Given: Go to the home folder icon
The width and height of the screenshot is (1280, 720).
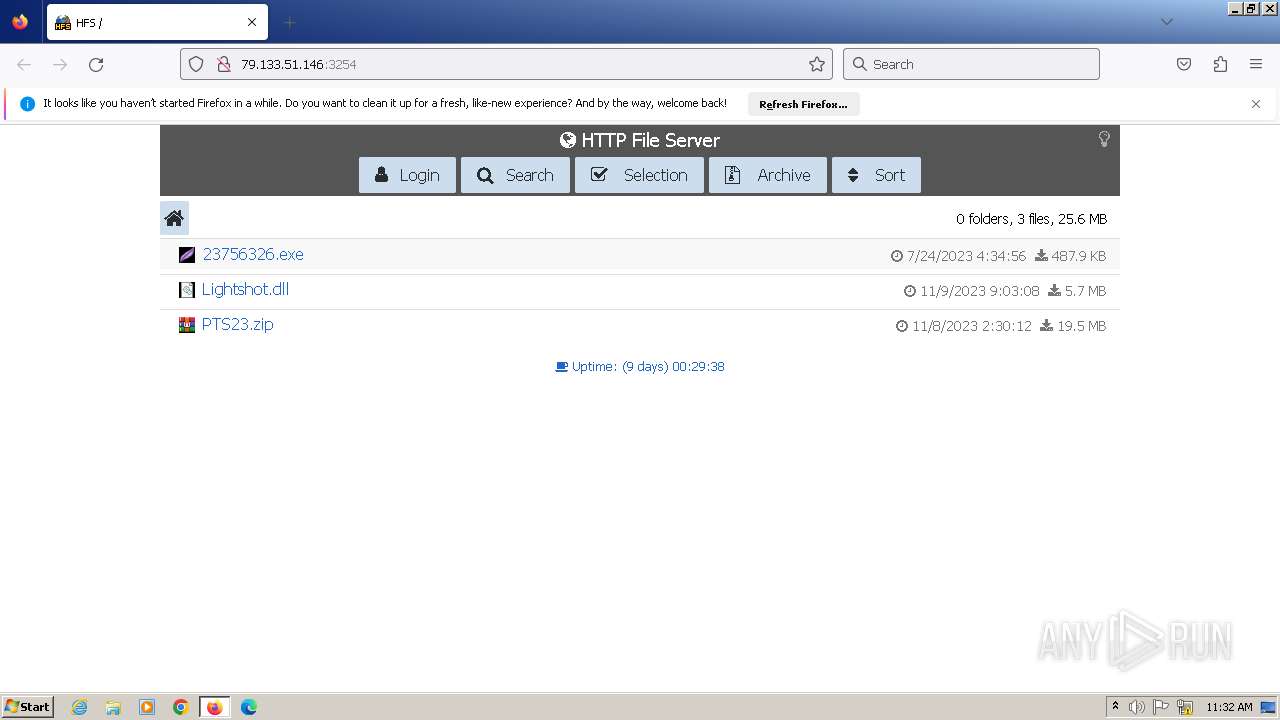Looking at the screenshot, I should coord(174,218).
